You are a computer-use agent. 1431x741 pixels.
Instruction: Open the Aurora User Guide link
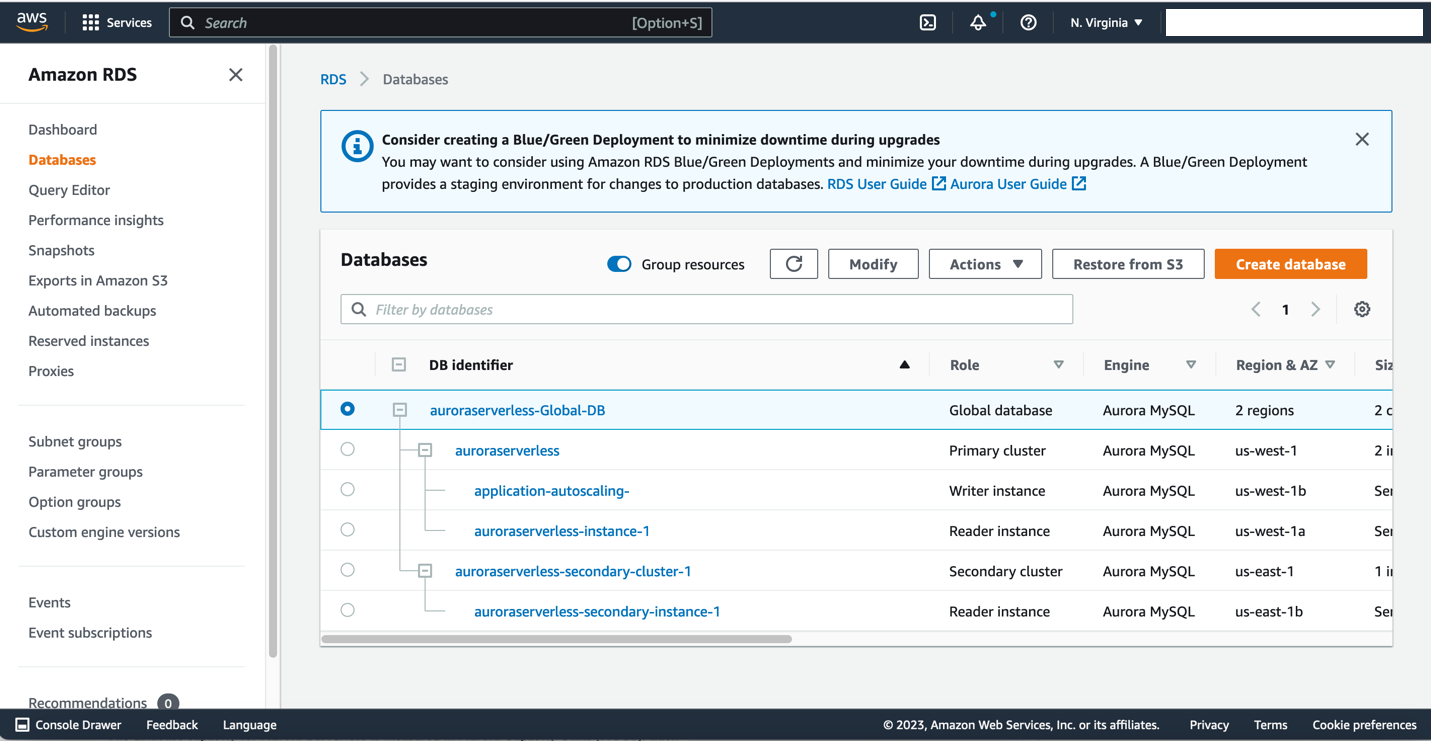click(x=1018, y=184)
